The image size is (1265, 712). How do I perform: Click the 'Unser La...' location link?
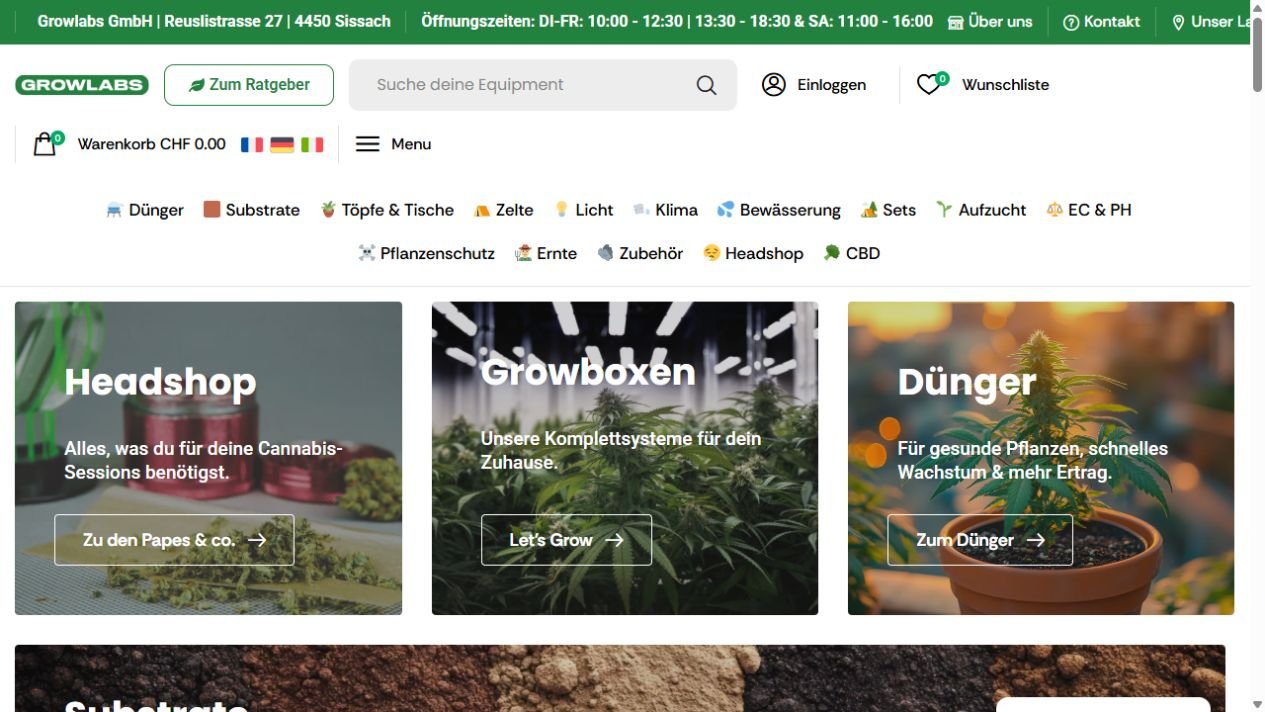1210,21
